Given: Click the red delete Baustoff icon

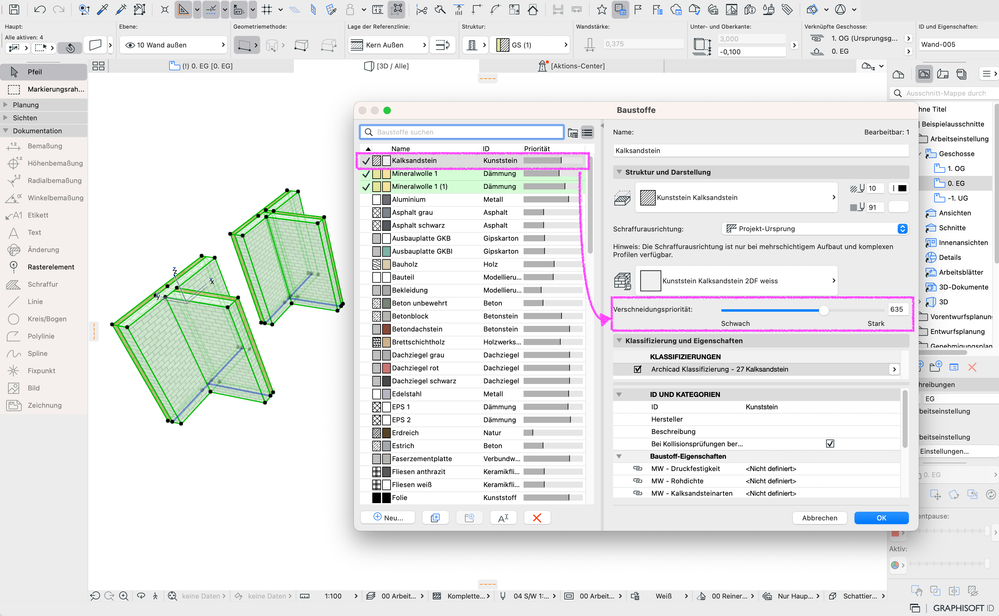Looking at the screenshot, I should click(537, 518).
